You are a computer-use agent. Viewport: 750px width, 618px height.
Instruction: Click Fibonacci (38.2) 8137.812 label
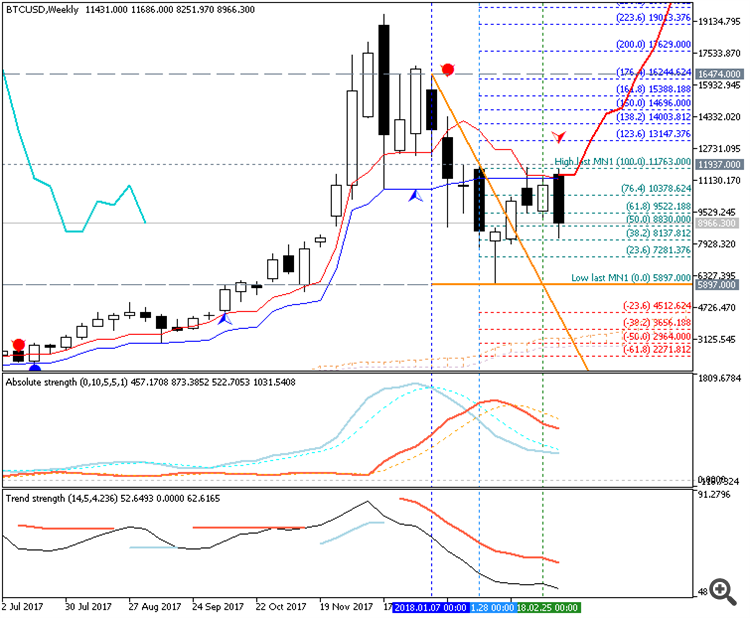(x=658, y=233)
